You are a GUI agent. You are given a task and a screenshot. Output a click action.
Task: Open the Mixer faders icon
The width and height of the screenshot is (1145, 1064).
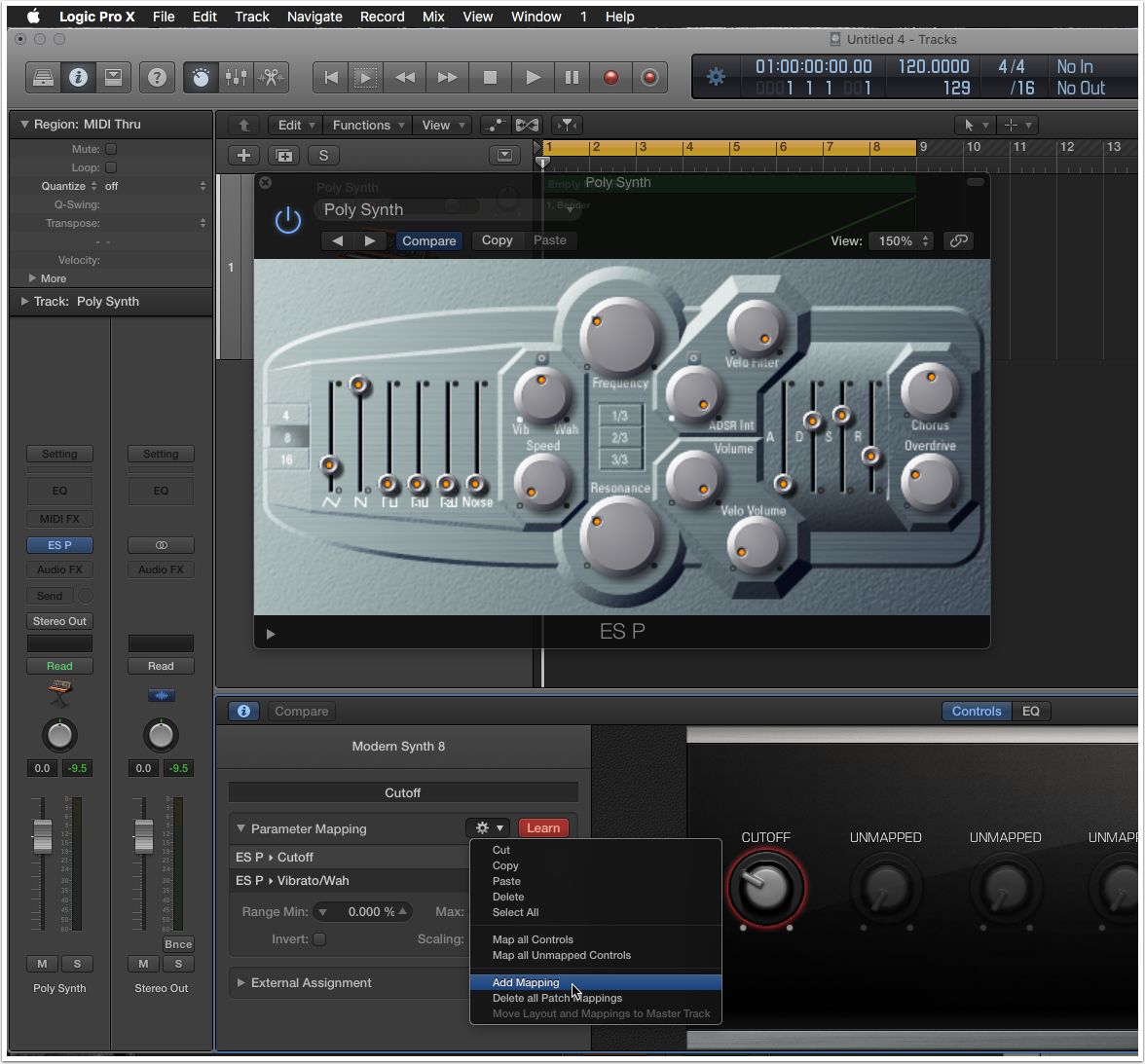236,78
